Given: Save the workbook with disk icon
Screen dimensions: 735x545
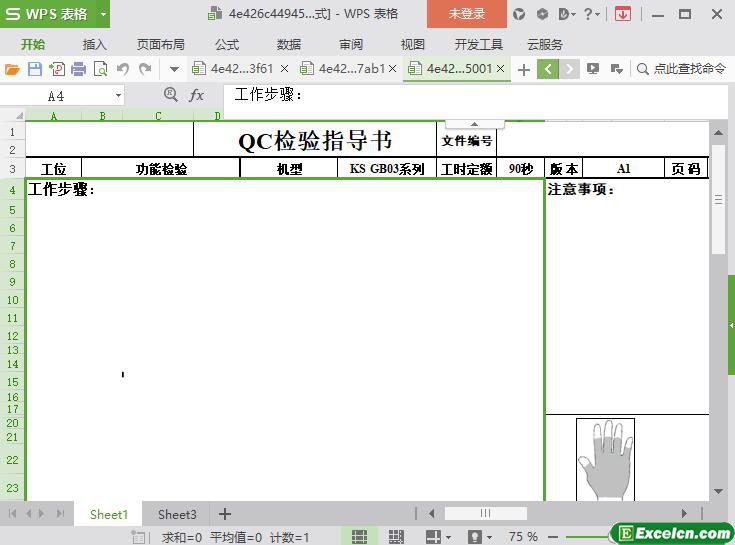Looking at the screenshot, I should 35,69.
